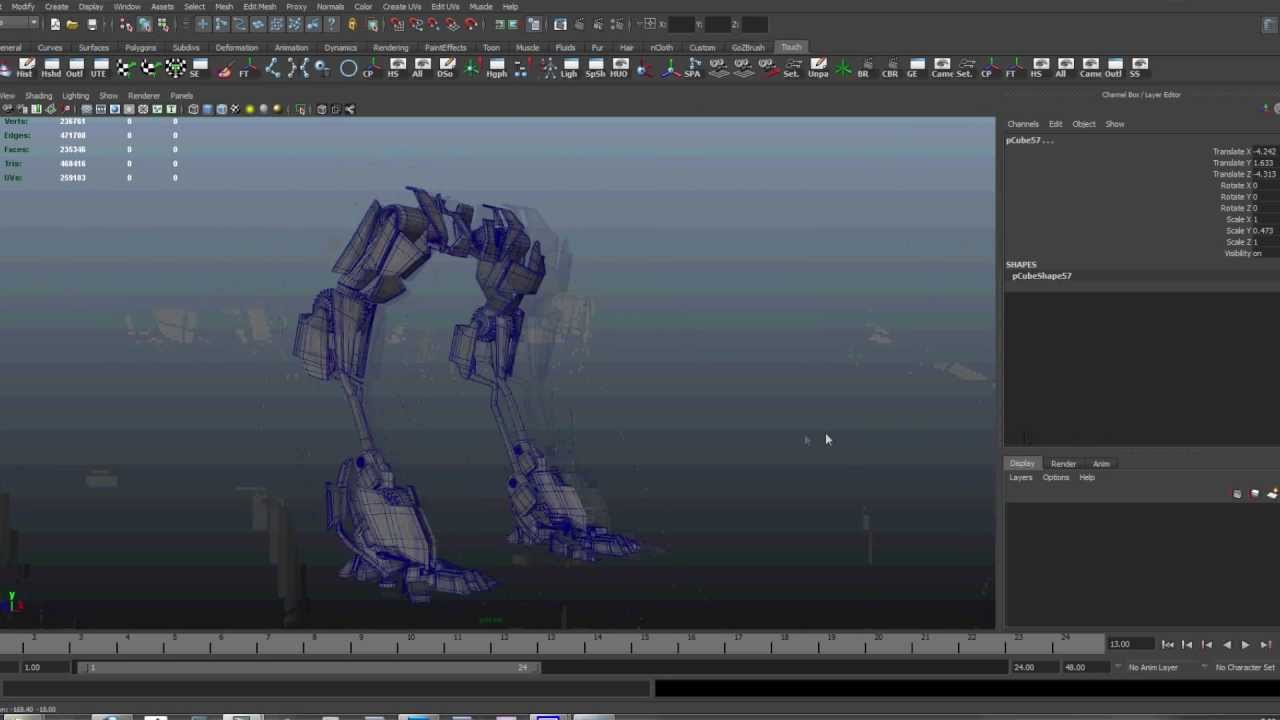1280x720 pixels.
Task: Click play forward button
Action: 1245,645
